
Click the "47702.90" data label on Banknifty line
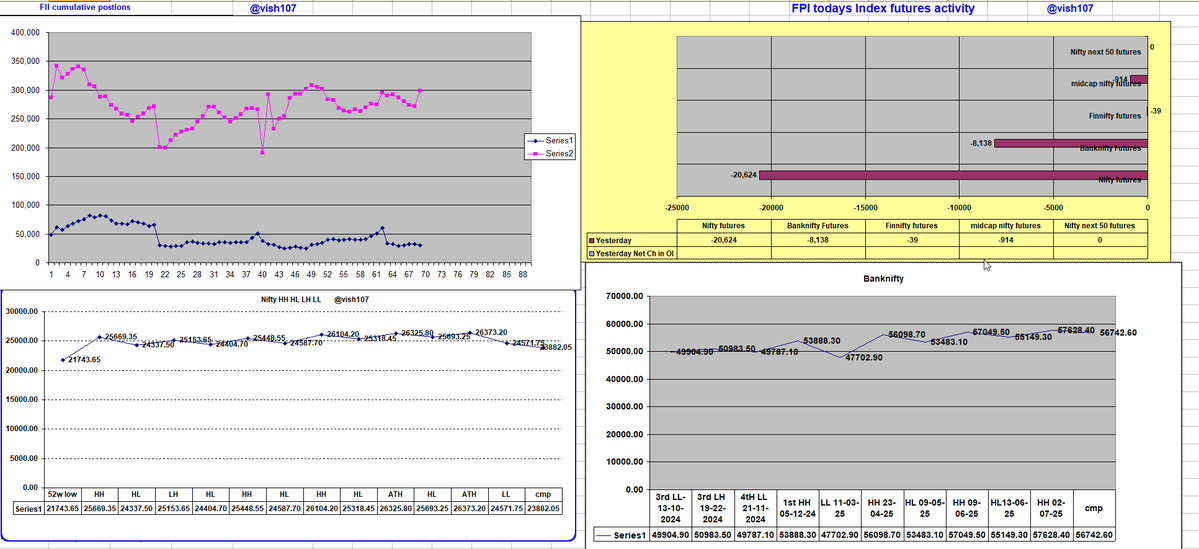pyautogui.click(x=863, y=357)
